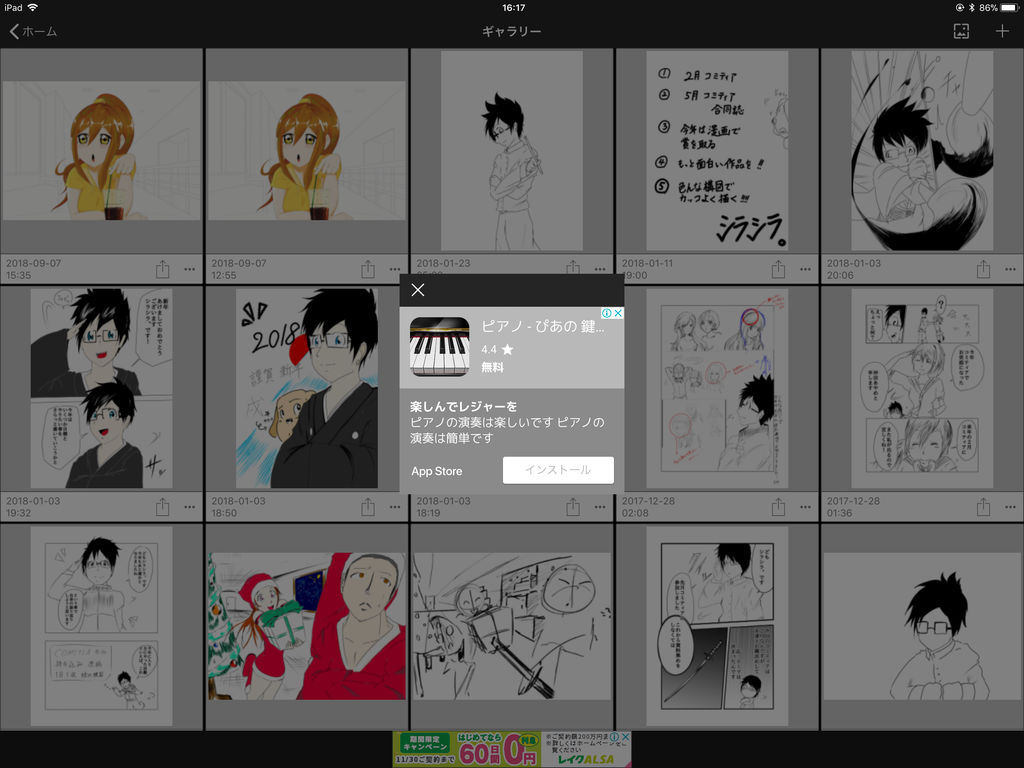Open the bottom レイクALSA banner ad
This screenshot has width=1024, height=768.
[511, 749]
